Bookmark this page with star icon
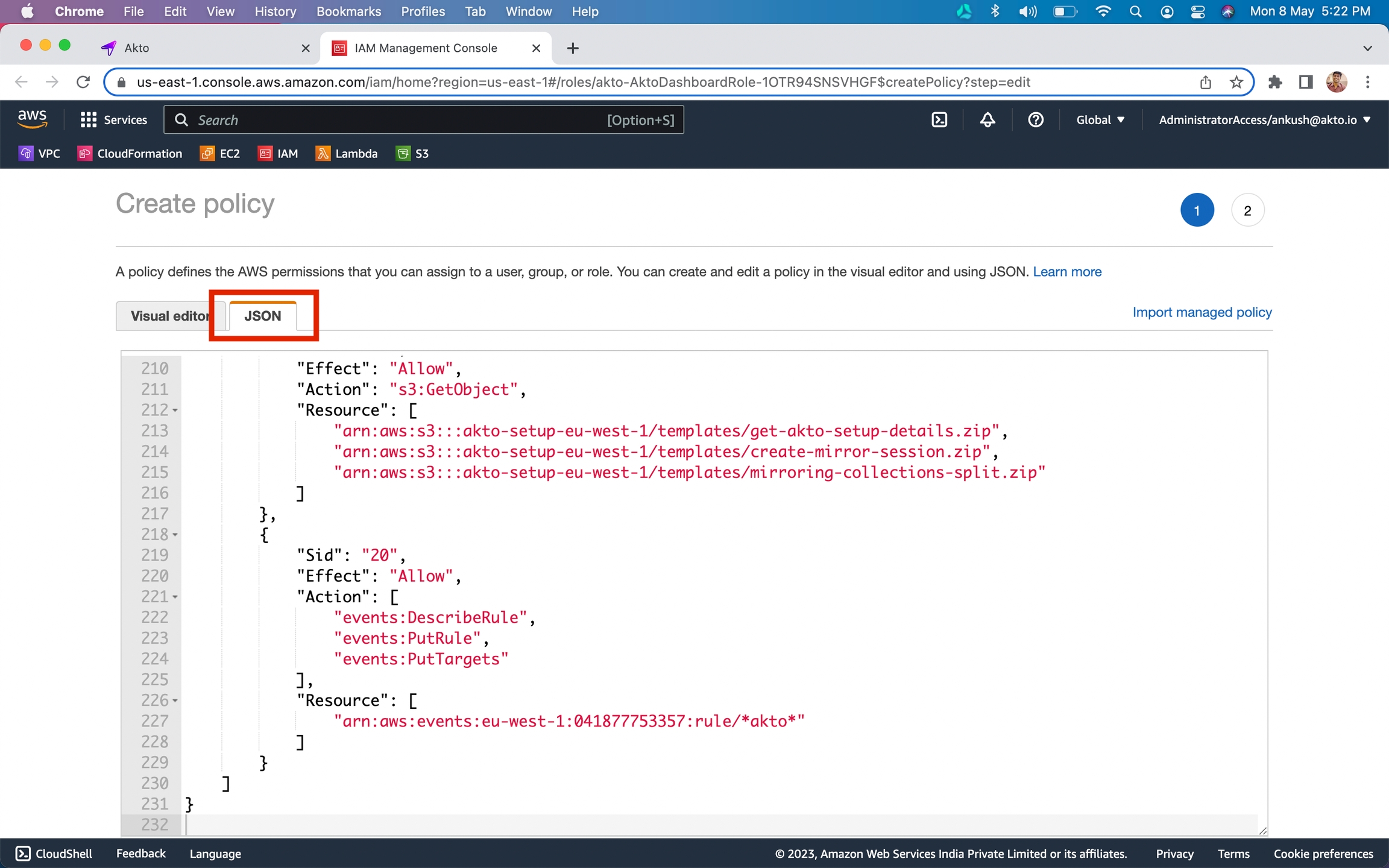Screen dimensions: 1389x868 [1236, 82]
